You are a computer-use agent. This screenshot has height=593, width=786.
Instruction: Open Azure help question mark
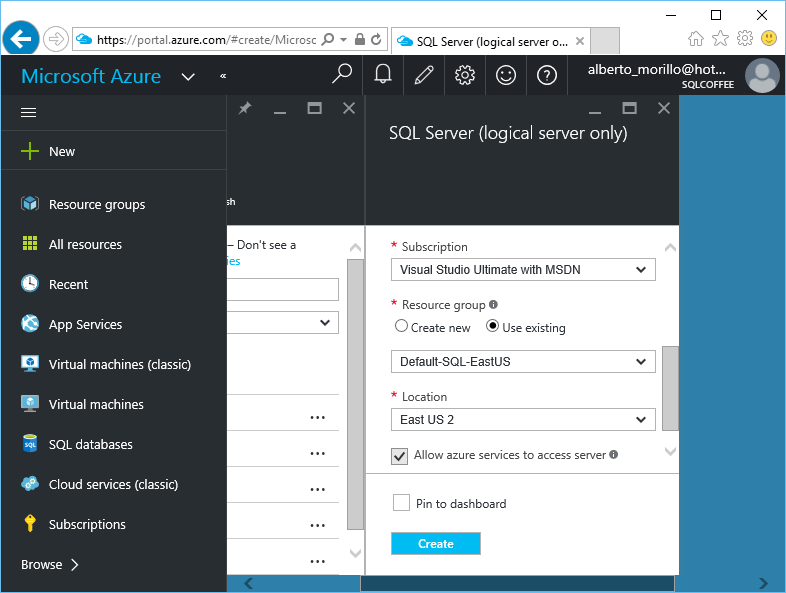547,75
